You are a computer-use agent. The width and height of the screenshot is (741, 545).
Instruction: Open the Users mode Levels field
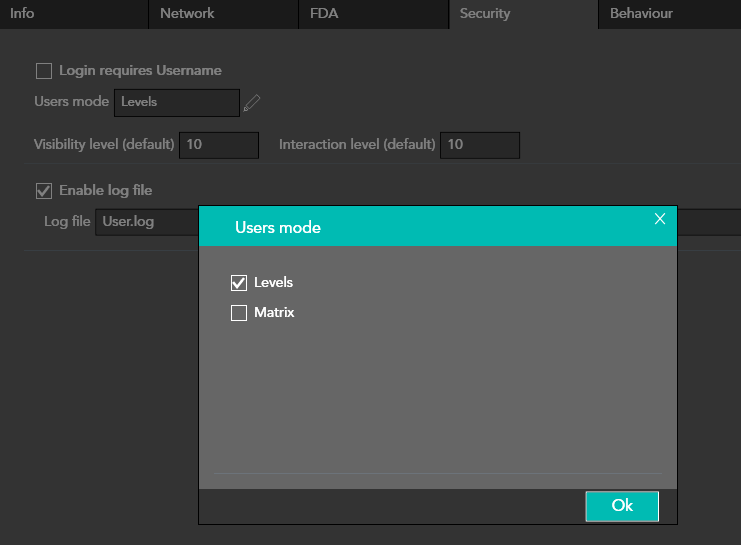coord(176,102)
